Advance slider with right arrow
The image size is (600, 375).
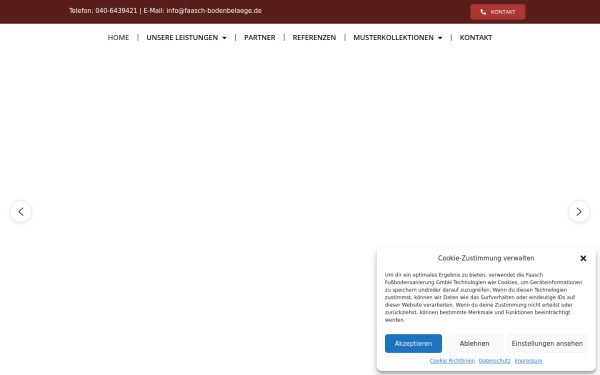pos(579,212)
